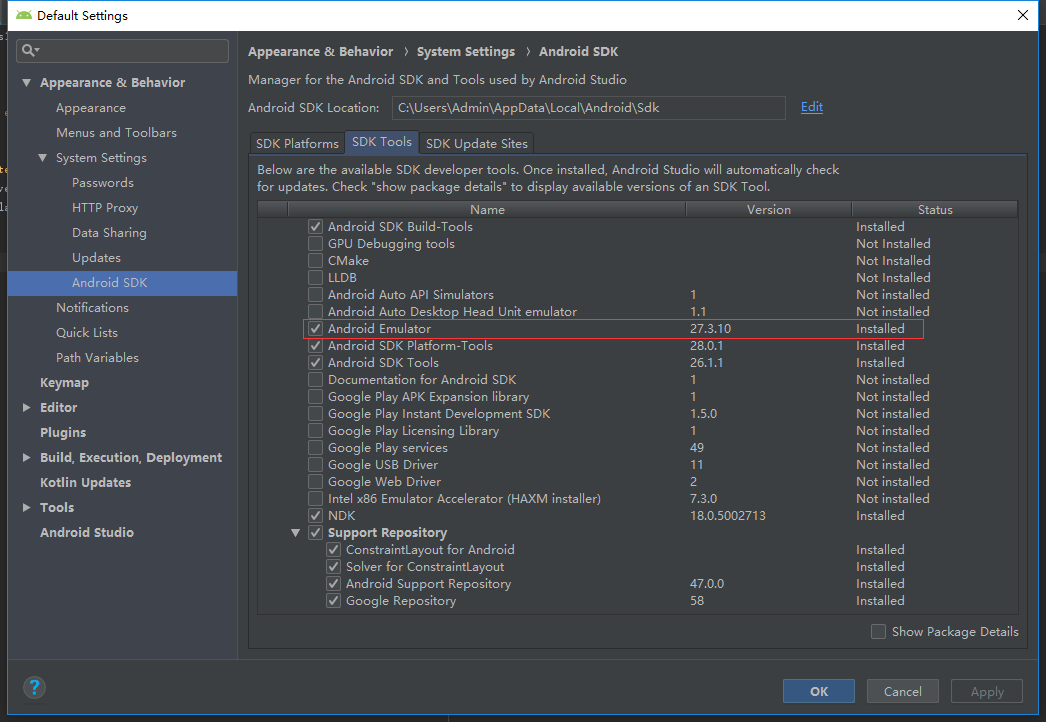
Task: Check the Google USB Driver checkbox
Action: pyautogui.click(x=316, y=464)
